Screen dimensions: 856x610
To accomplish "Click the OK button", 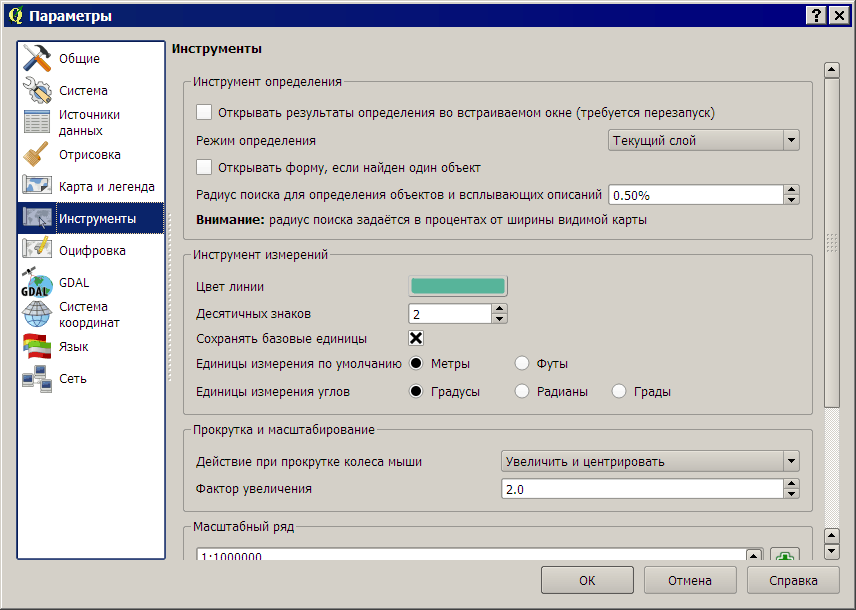I will point(586,579).
